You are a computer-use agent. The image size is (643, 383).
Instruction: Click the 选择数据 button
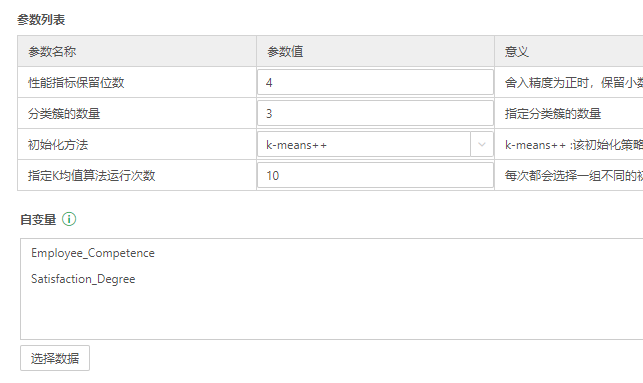pos(55,358)
